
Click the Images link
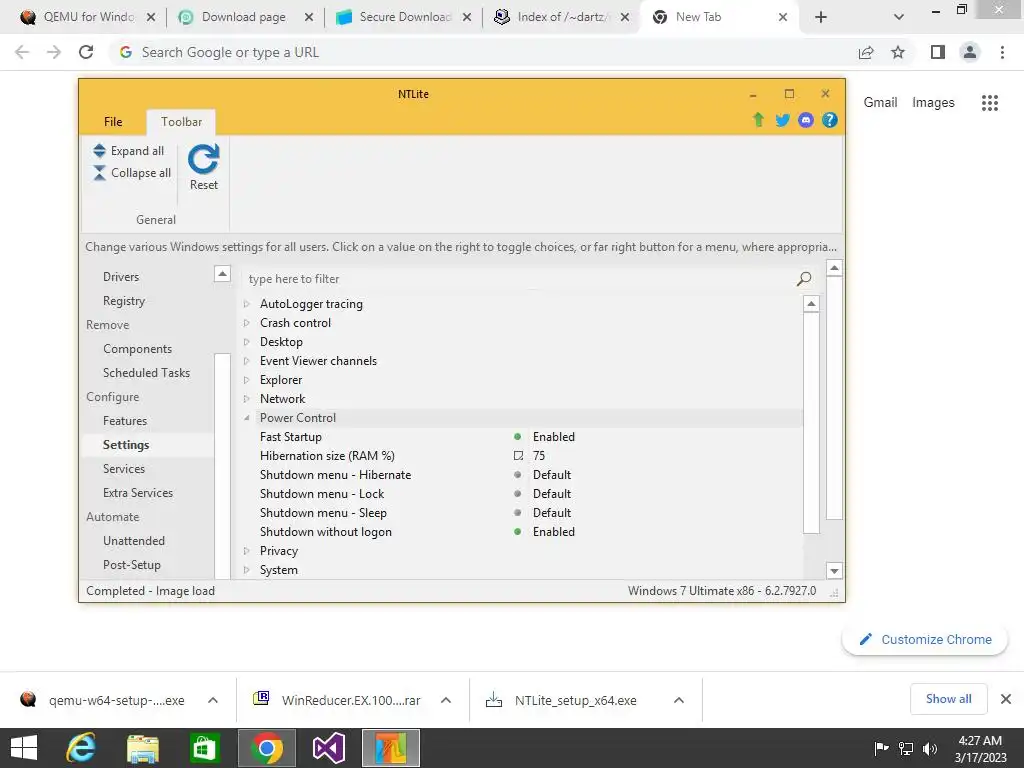pyautogui.click(x=933, y=103)
